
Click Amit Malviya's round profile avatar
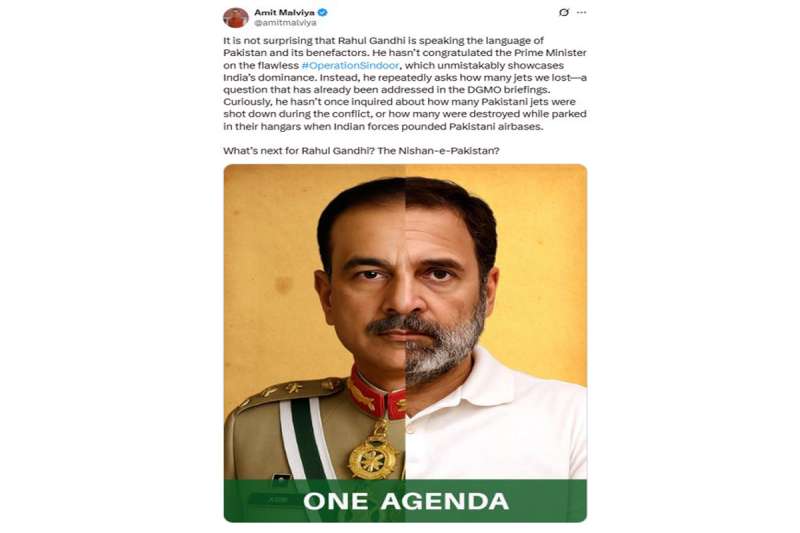[x=235, y=18]
